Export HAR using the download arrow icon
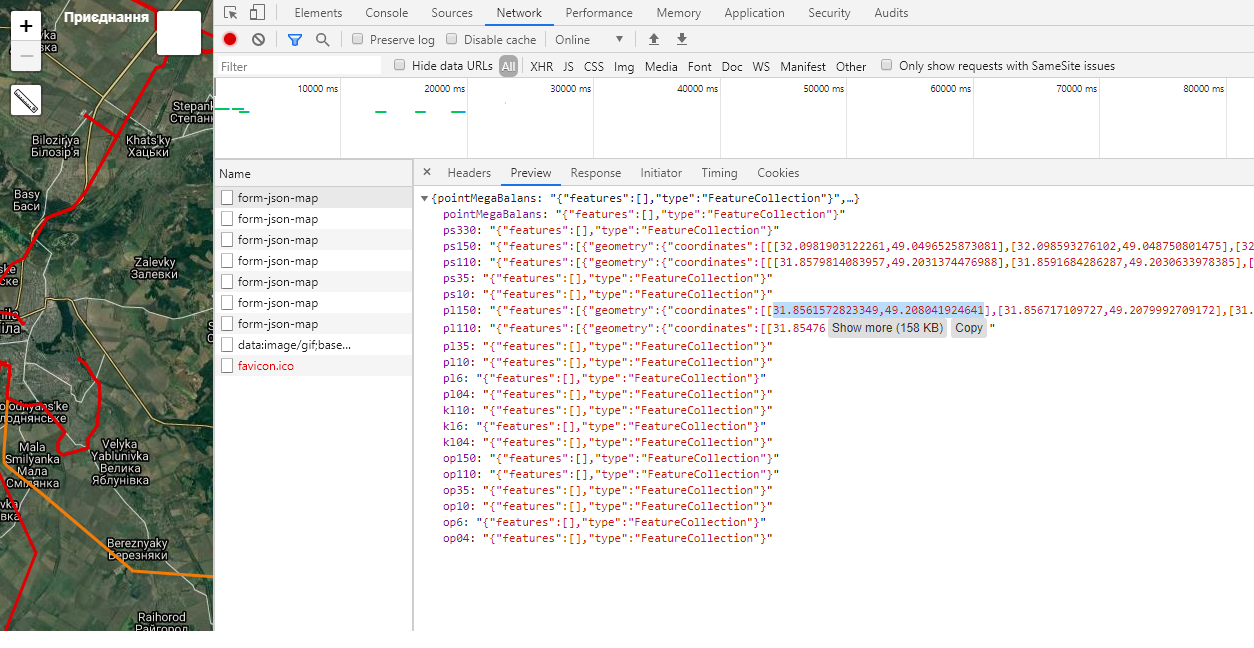Image resolution: width=1254 pixels, height=648 pixels. click(x=681, y=38)
